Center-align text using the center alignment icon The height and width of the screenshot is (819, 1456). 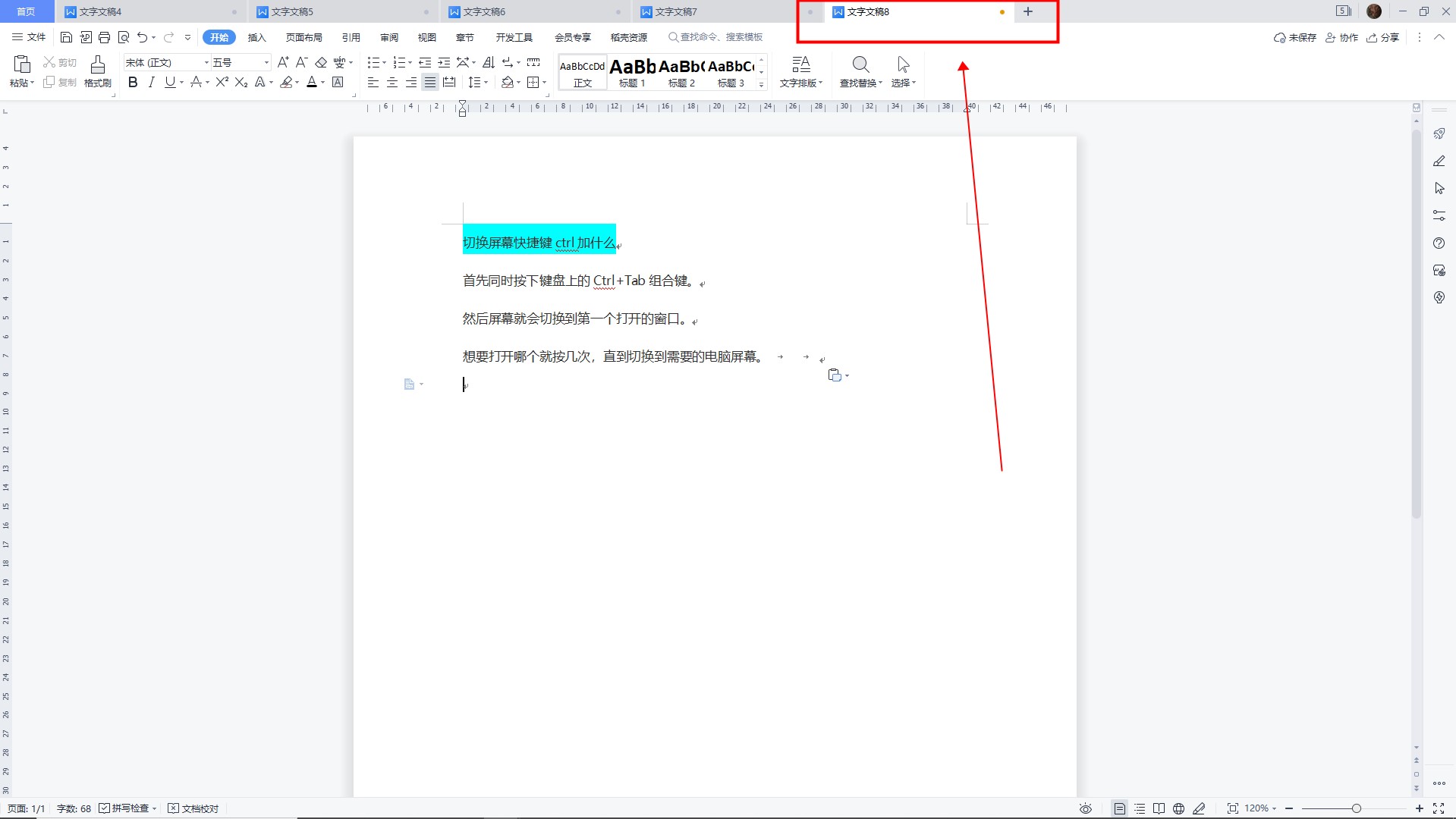point(392,83)
